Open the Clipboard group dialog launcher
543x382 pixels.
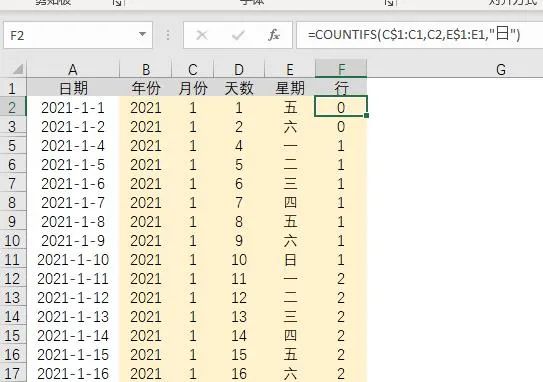point(117,3)
